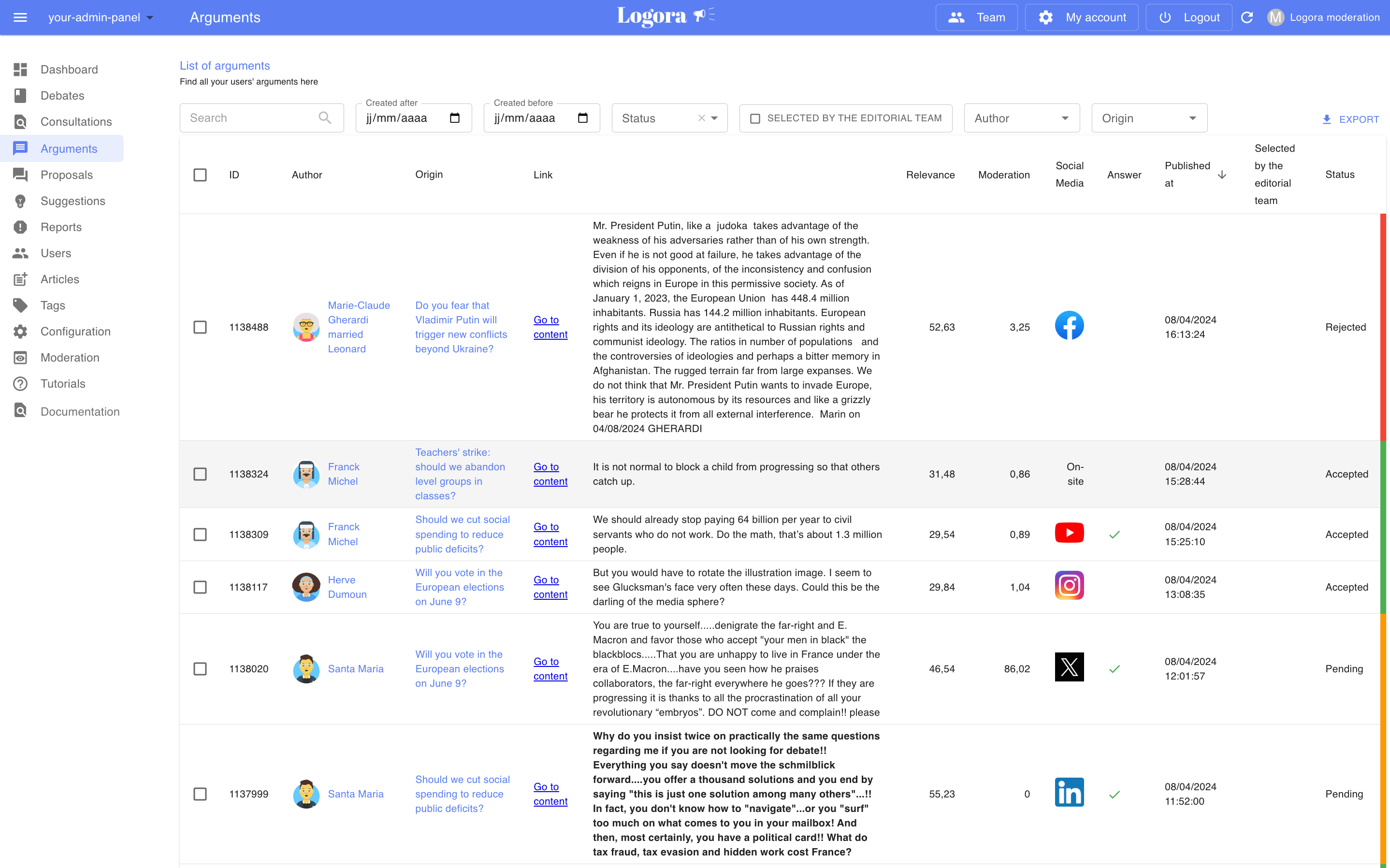Click the Suggestions lightbulb icon
The width and height of the screenshot is (1390, 868).
click(21, 201)
